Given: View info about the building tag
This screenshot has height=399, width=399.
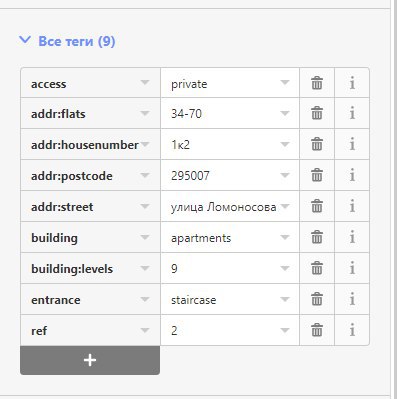Looking at the screenshot, I should 352,237.
